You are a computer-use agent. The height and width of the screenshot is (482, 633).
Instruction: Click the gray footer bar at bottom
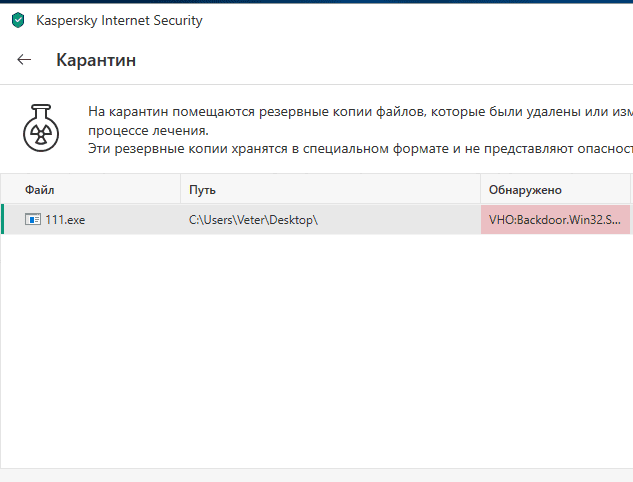[316, 475]
